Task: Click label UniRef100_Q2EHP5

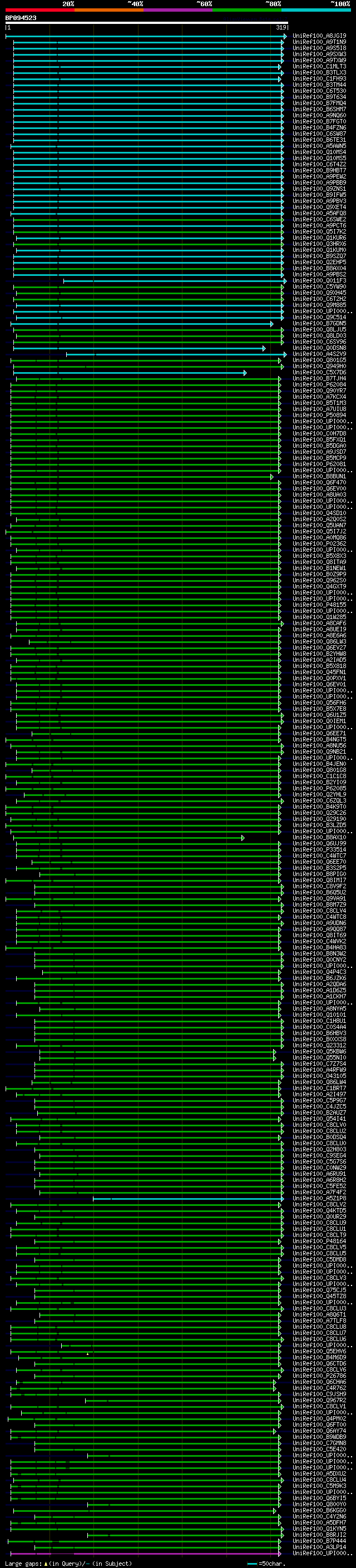Action: [x=319, y=263]
